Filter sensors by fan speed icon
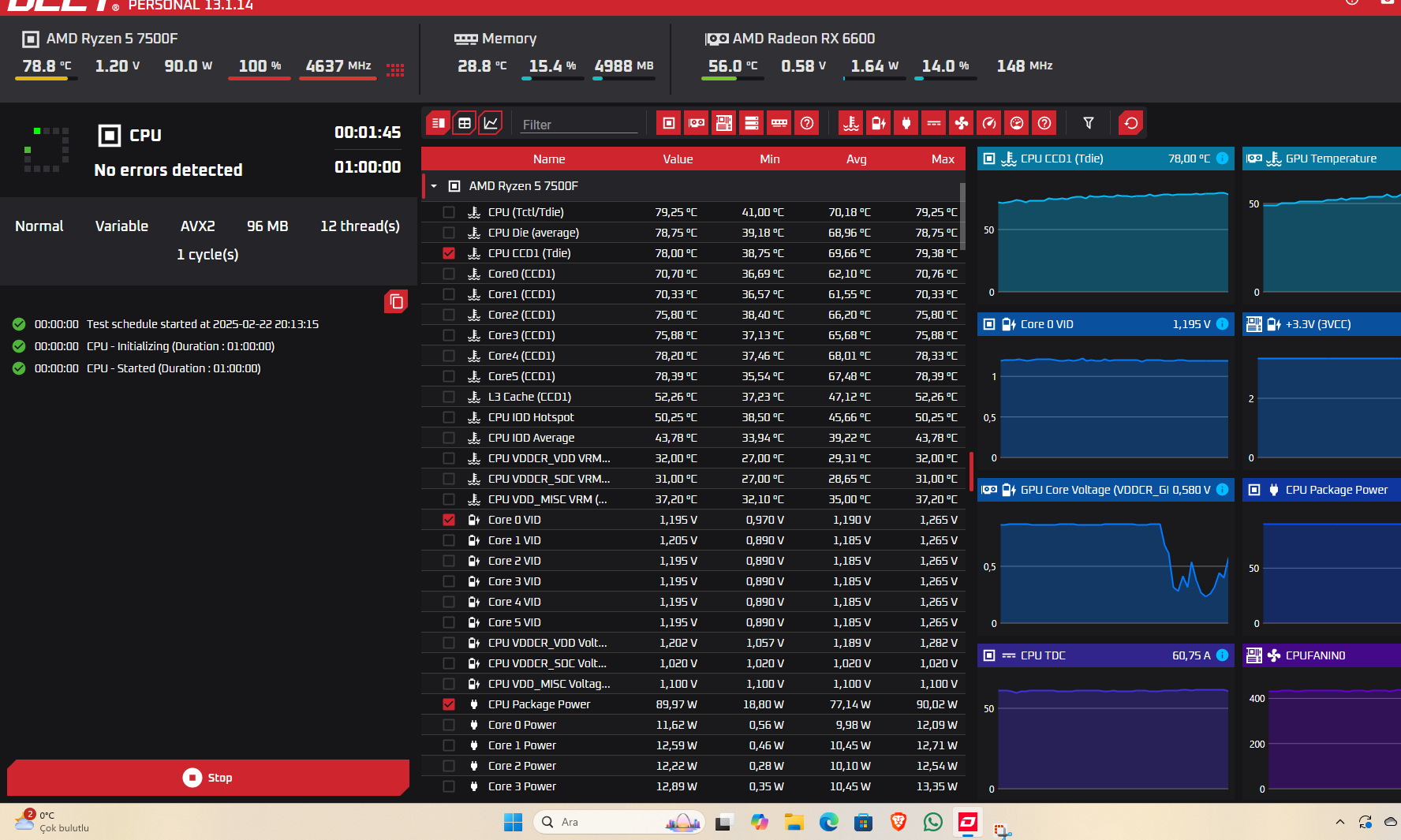The height and width of the screenshot is (840, 1401). (961, 123)
